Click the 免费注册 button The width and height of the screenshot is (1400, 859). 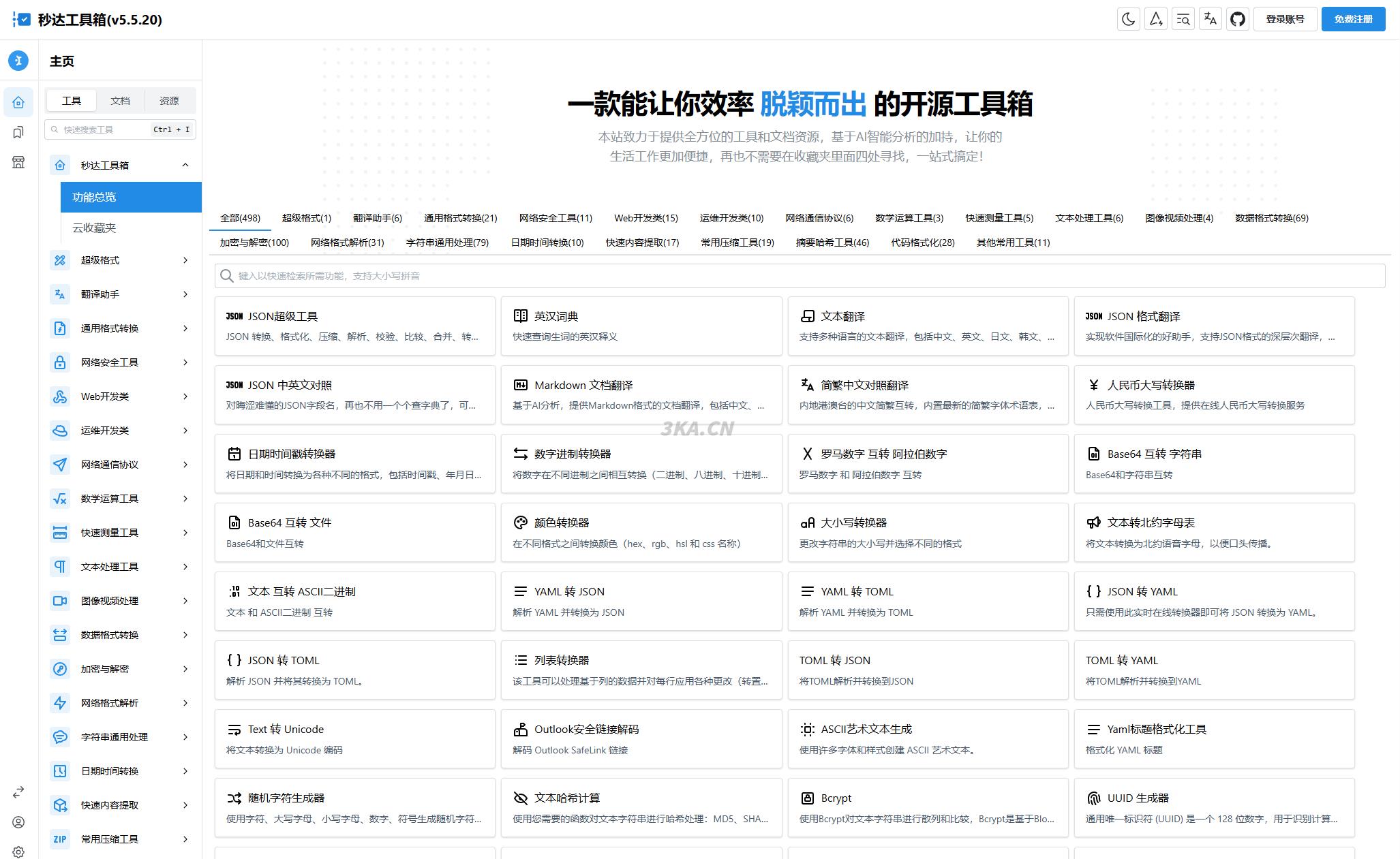point(1353,19)
